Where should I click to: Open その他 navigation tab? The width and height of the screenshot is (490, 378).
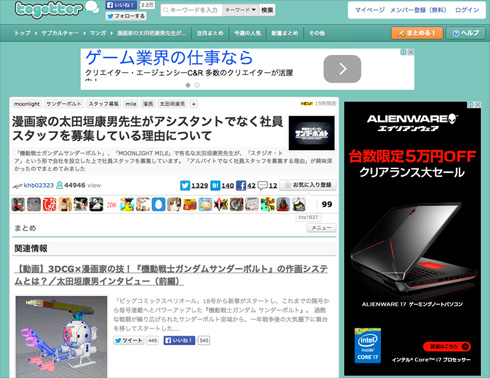(x=317, y=33)
